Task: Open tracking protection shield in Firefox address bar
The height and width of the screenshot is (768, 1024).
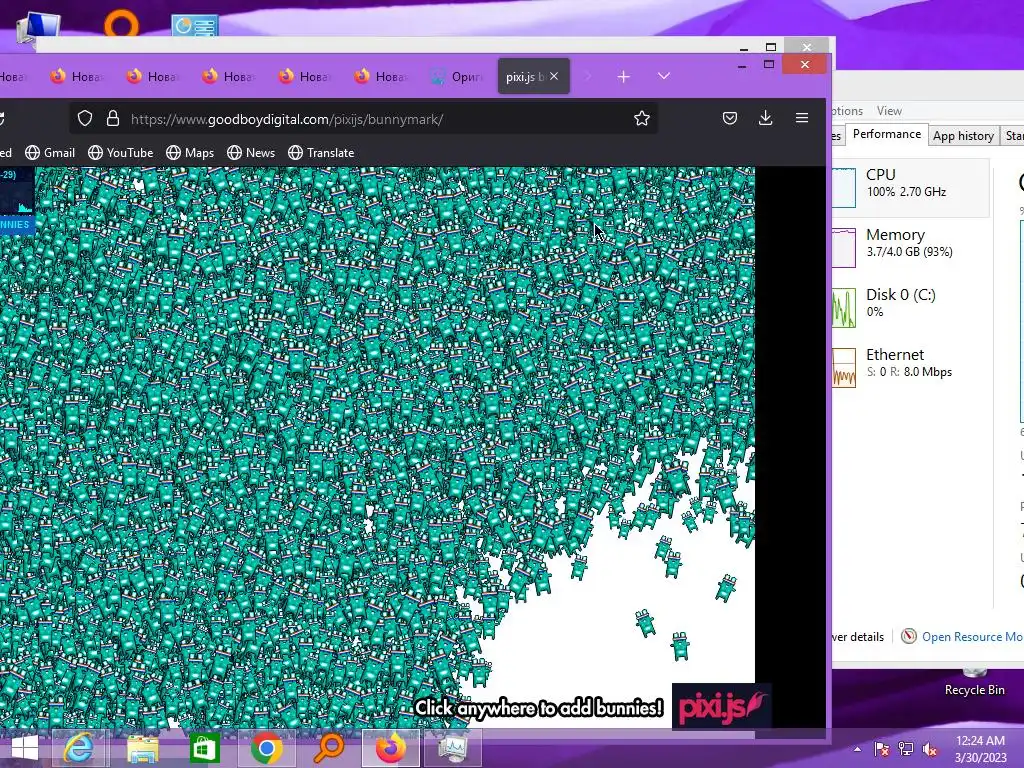Action: [x=85, y=118]
